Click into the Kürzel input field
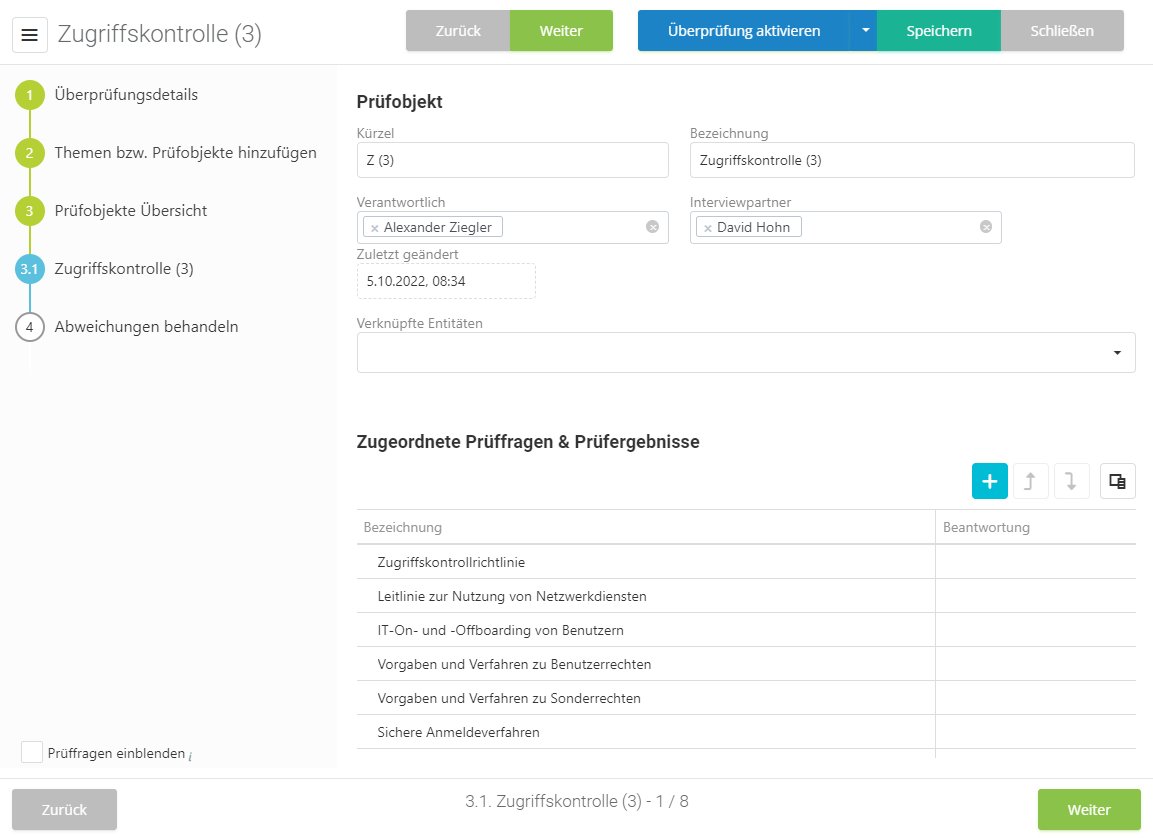Image resolution: width=1153 pixels, height=838 pixels. click(512, 160)
